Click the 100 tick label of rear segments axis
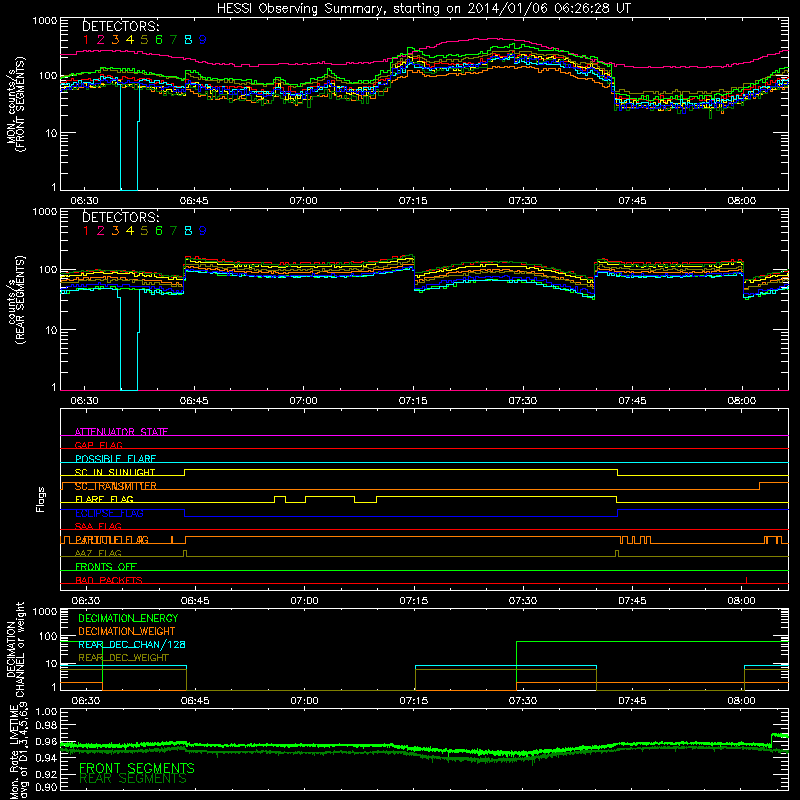The image size is (800, 800). [48, 269]
